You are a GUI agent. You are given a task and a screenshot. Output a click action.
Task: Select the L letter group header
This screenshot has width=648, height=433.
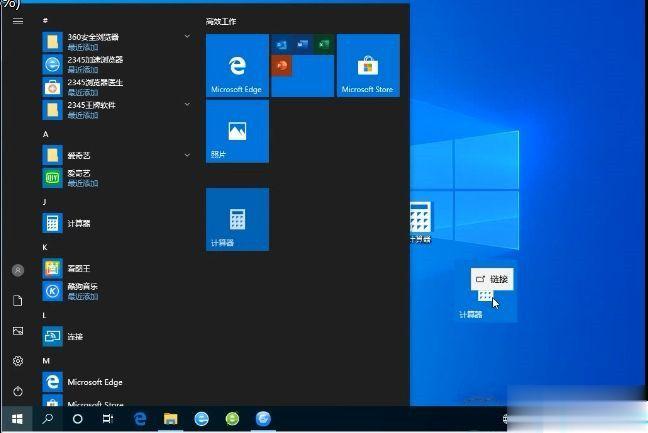[x=44, y=315]
